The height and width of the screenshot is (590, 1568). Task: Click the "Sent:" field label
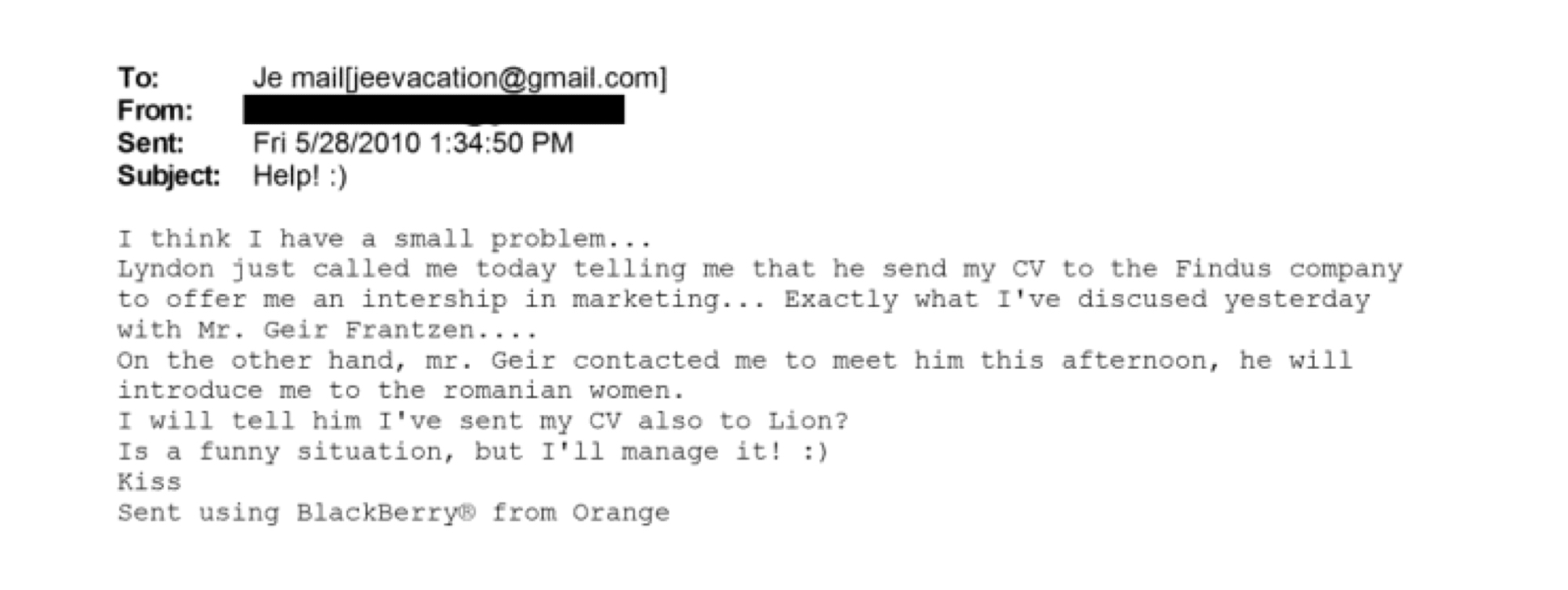pos(150,144)
